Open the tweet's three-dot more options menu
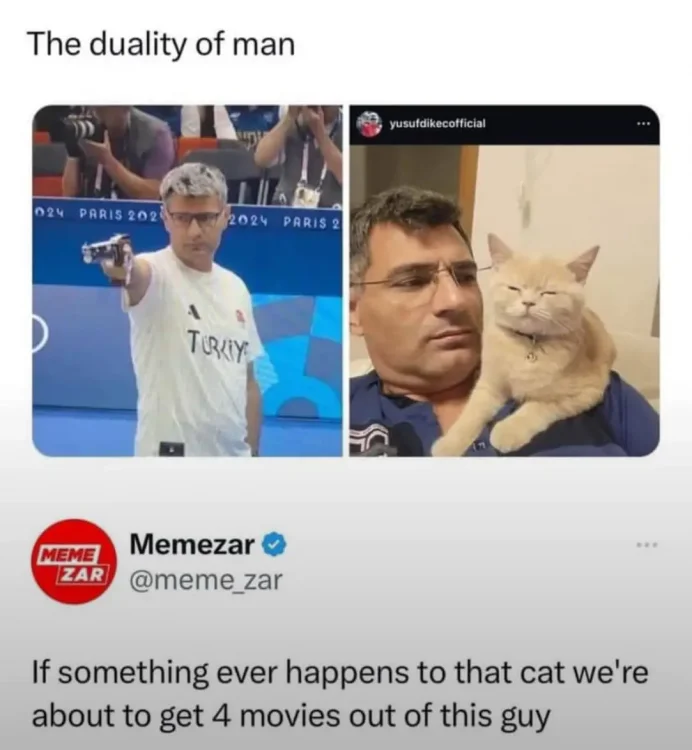 [649, 544]
